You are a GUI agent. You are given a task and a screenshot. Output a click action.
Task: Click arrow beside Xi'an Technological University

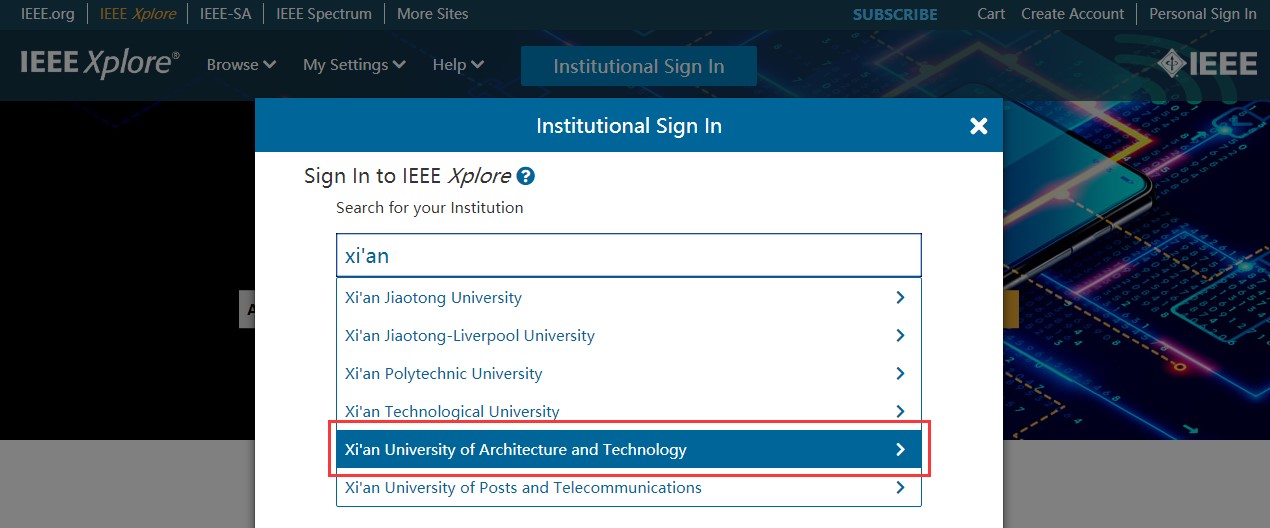coord(900,411)
